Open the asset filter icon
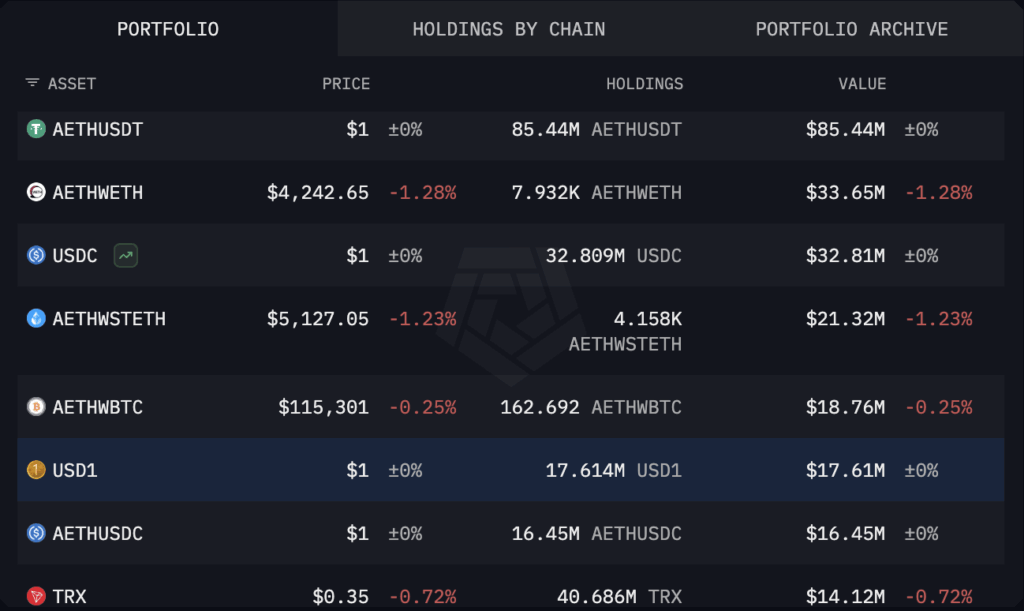 [32, 83]
